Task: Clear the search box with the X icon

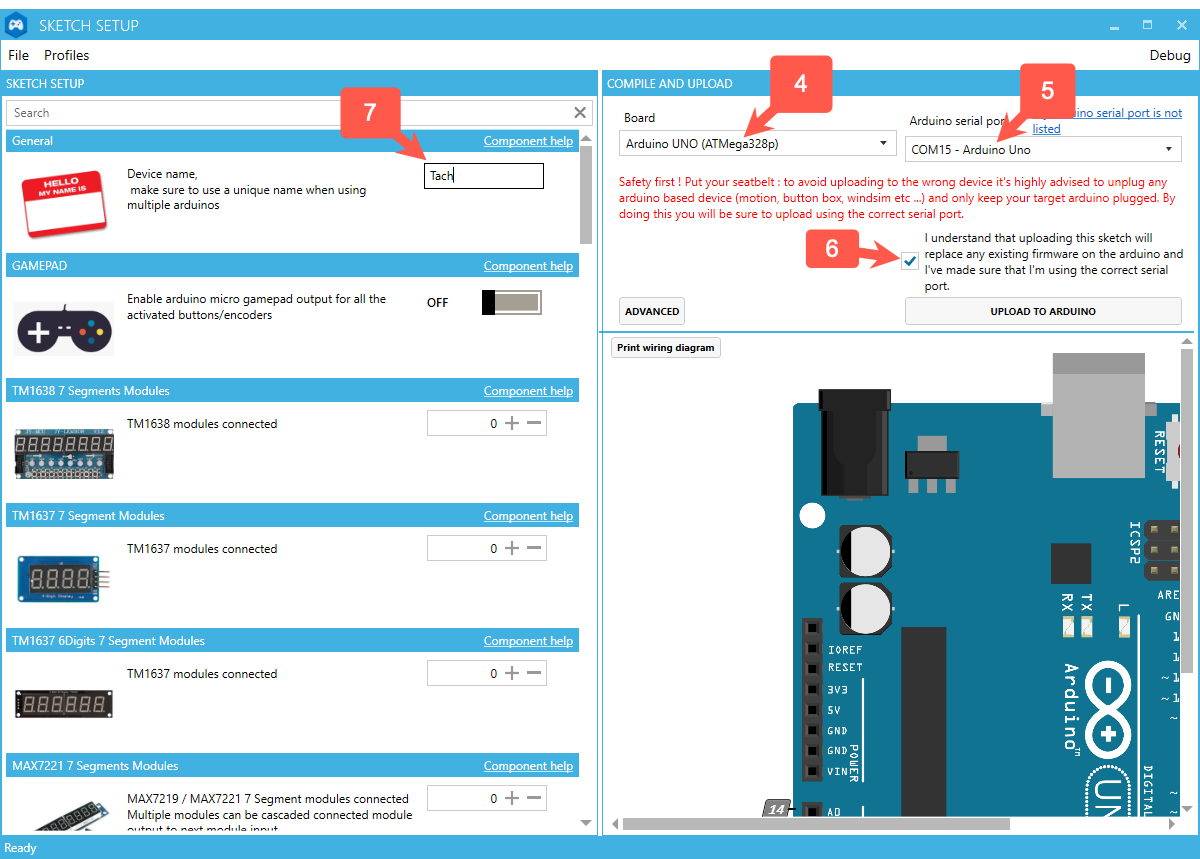Action: [x=580, y=113]
